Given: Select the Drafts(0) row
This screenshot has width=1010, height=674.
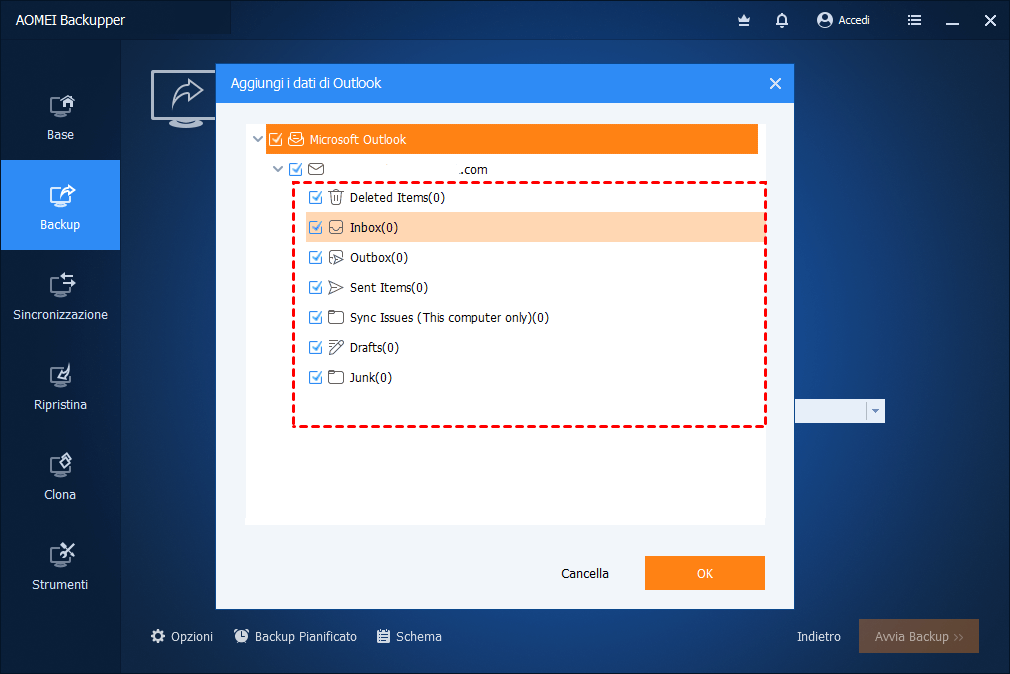Looking at the screenshot, I should click(x=535, y=347).
